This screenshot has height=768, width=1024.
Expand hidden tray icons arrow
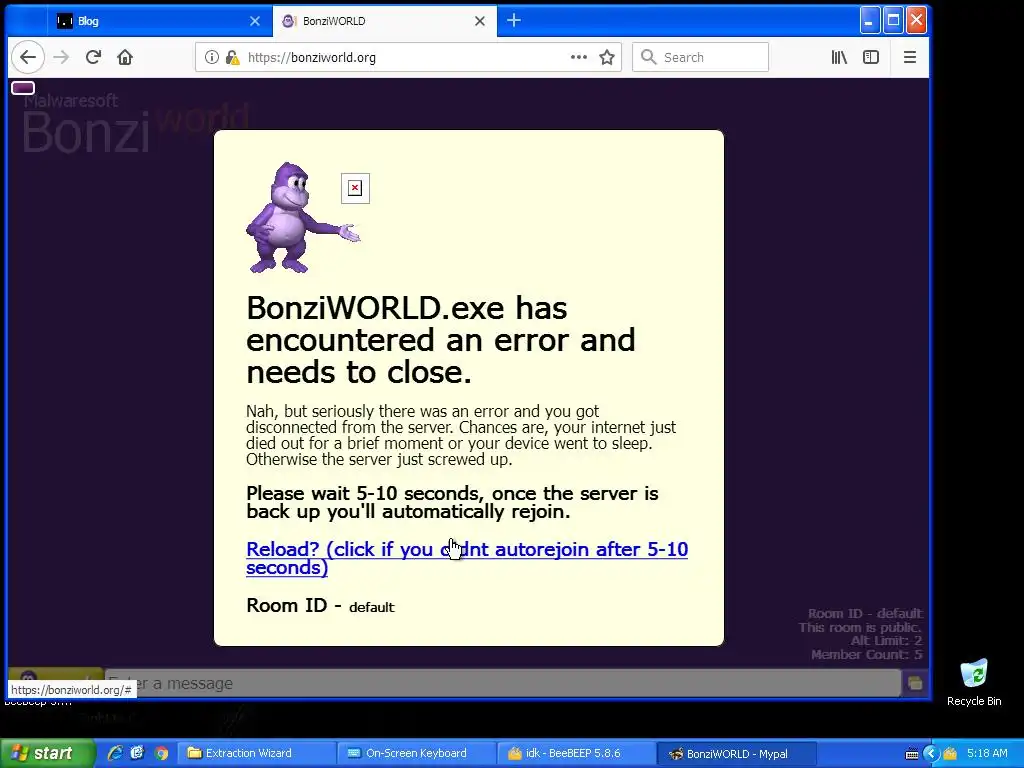(931, 754)
